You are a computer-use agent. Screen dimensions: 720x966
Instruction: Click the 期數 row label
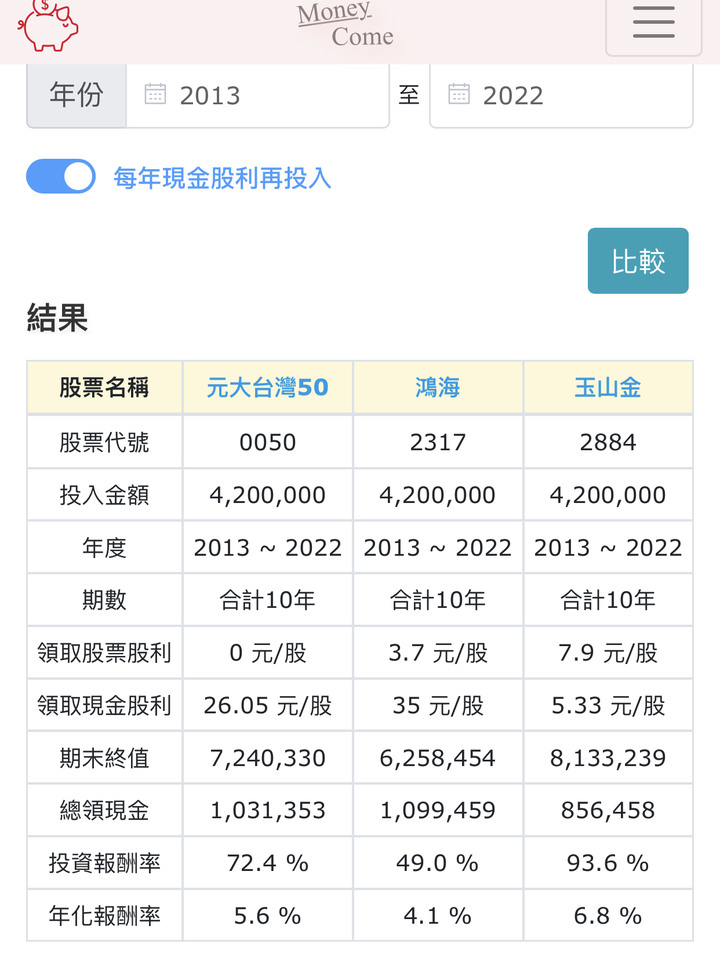105,600
